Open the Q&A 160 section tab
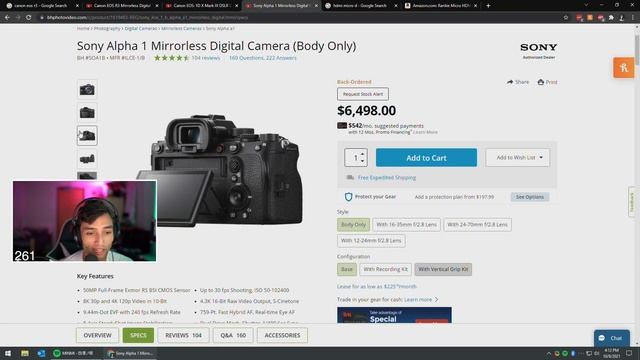 (233, 335)
